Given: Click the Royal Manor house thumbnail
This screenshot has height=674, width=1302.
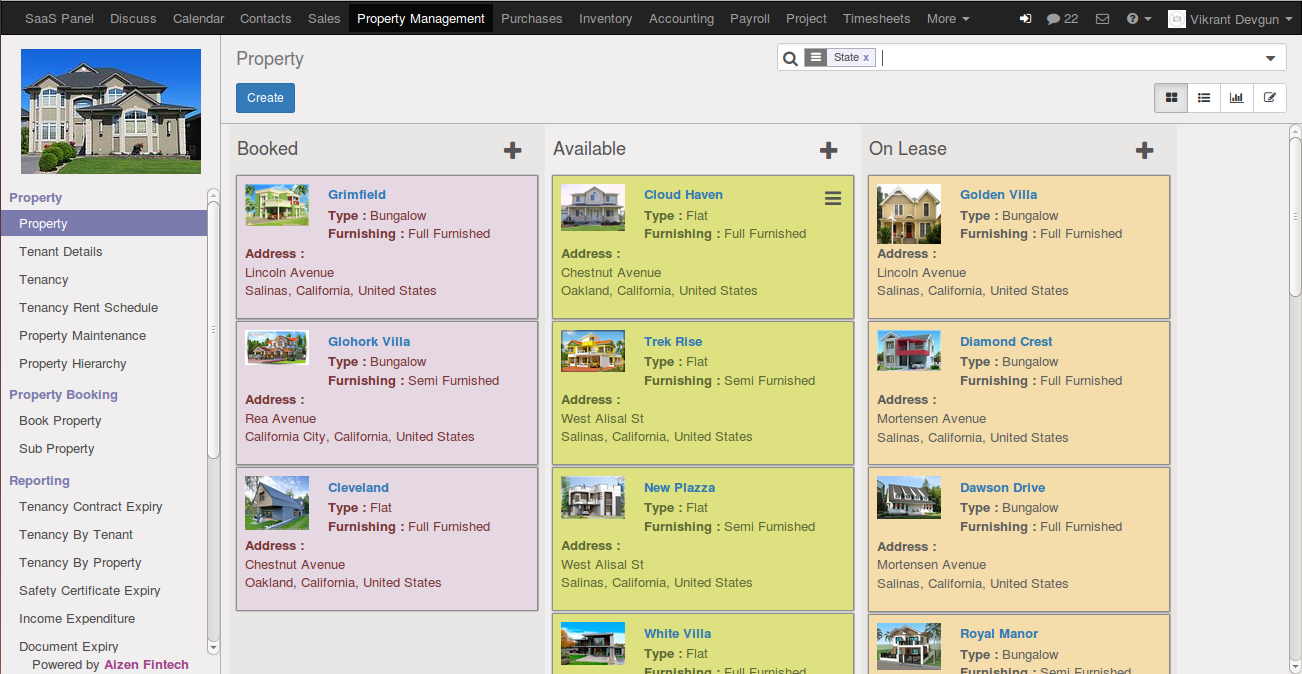Looking at the screenshot, I should click(909, 646).
